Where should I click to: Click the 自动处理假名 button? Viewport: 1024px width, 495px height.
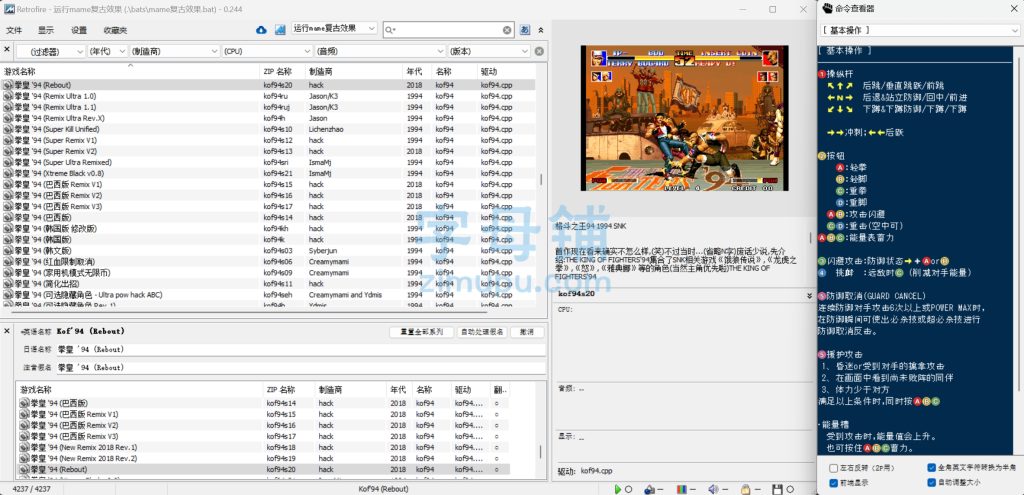[x=482, y=332]
